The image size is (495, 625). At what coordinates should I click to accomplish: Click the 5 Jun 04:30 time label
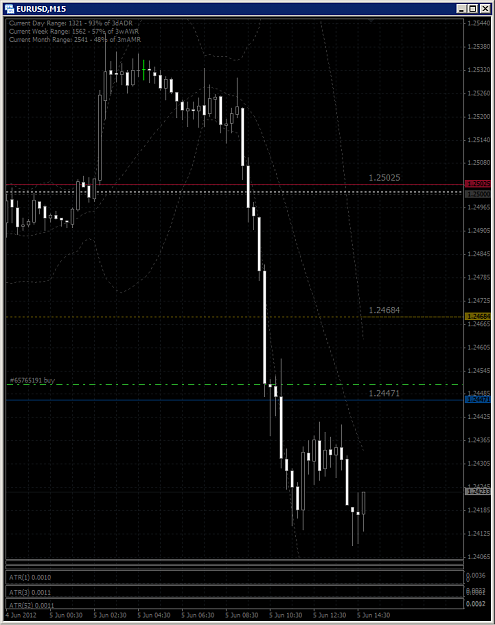(153, 615)
